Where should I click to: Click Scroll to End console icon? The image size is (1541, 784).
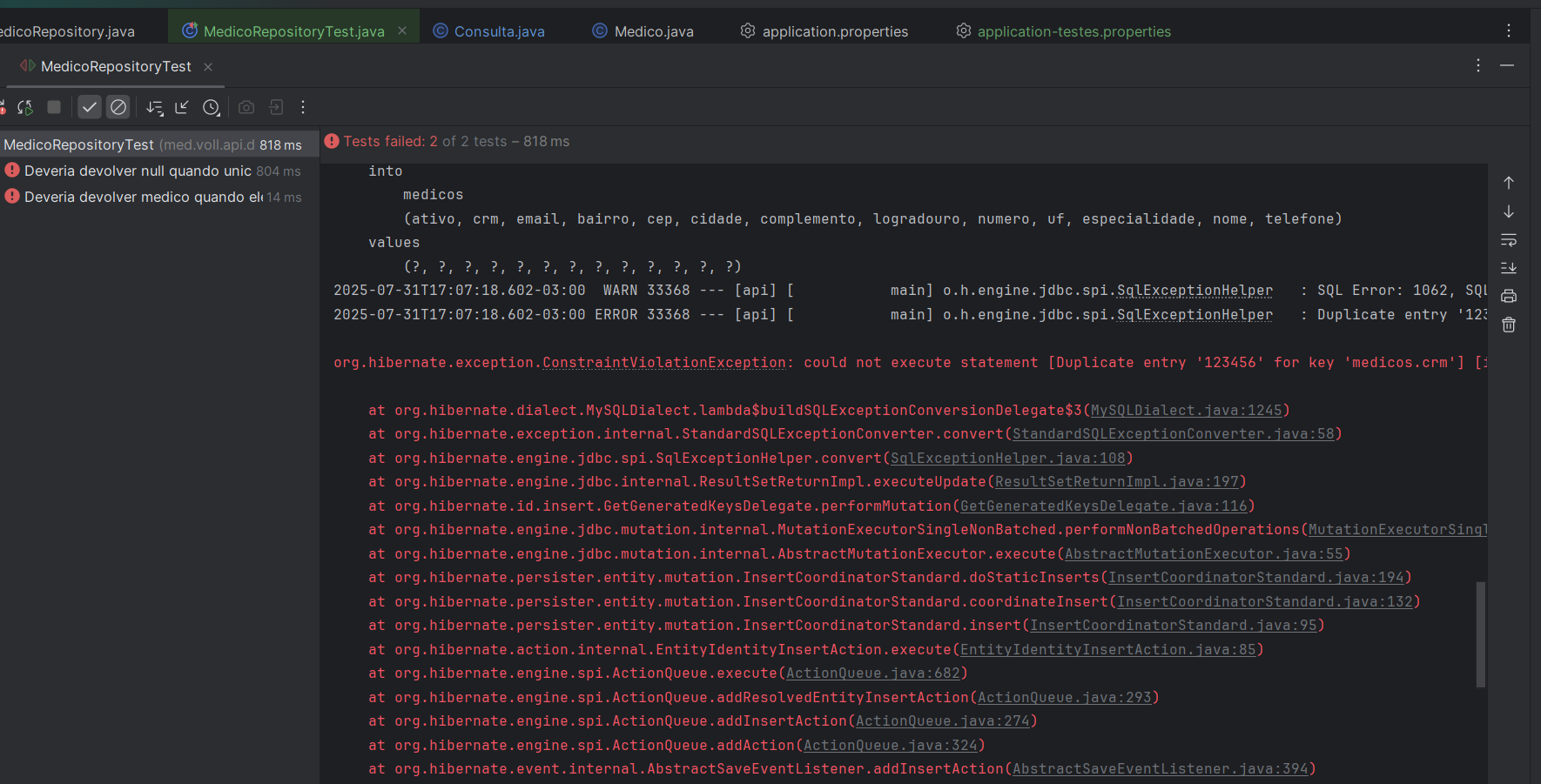1509,268
